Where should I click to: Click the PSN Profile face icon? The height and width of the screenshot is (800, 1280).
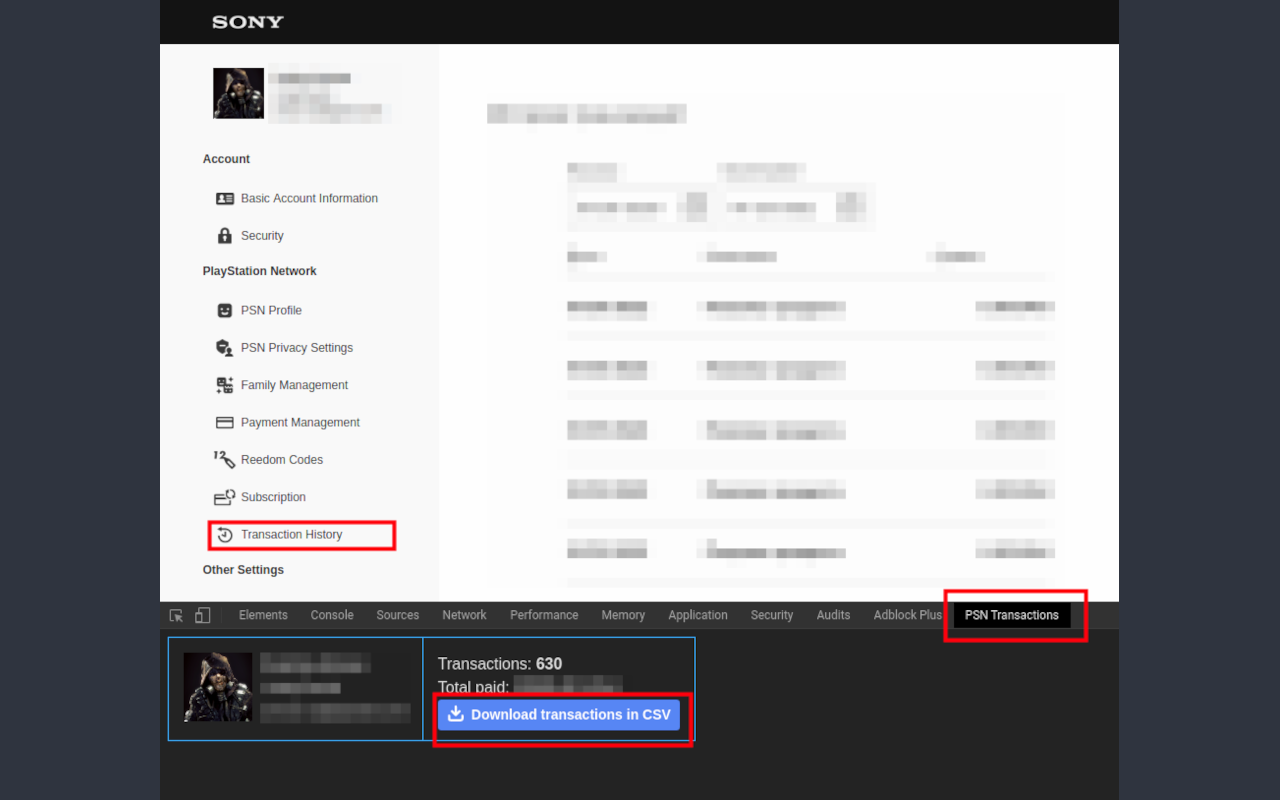tap(225, 310)
